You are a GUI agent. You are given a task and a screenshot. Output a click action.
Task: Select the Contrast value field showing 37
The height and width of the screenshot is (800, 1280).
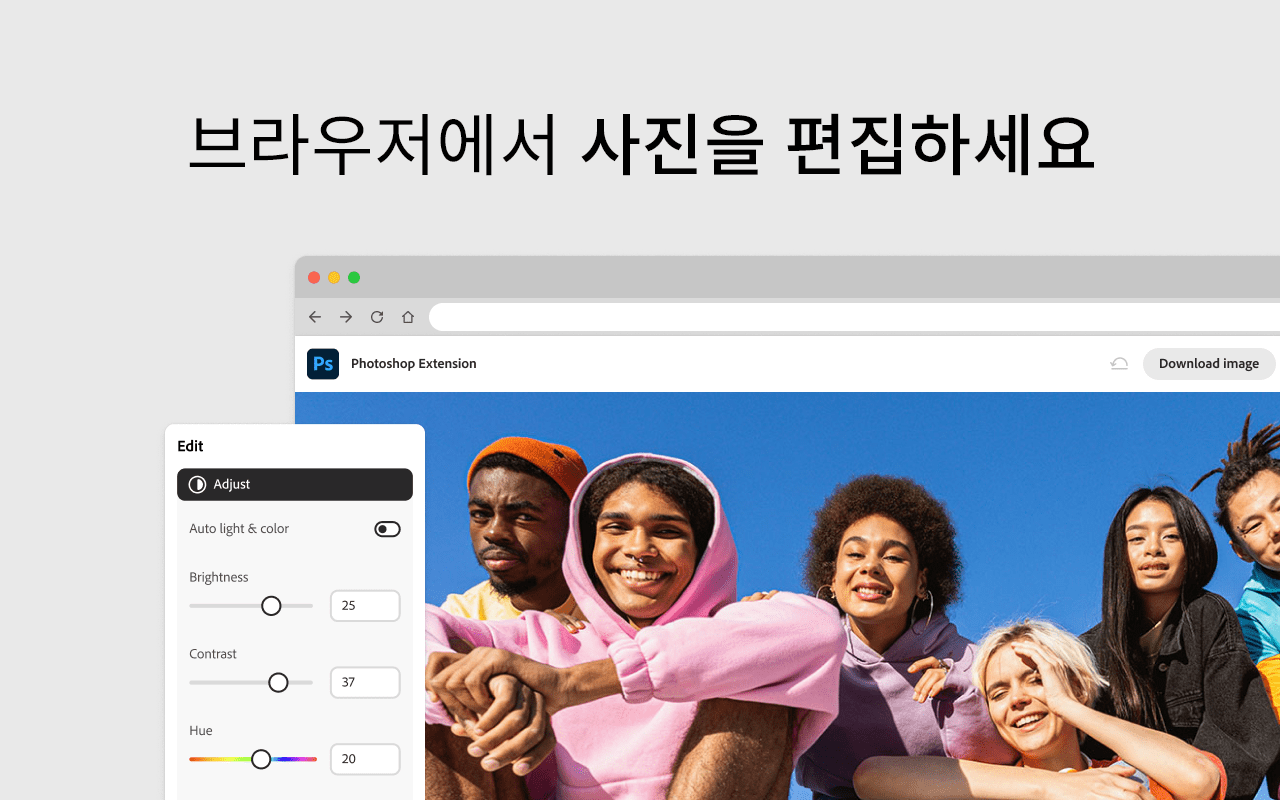[365, 682]
